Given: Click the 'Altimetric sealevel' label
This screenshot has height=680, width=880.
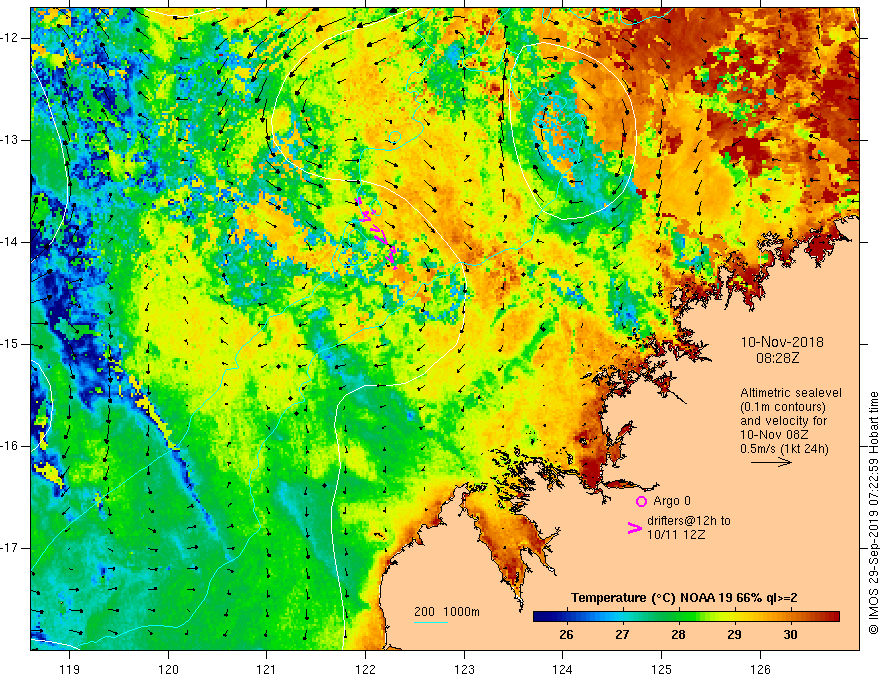Looking at the screenshot, I should [791, 393].
